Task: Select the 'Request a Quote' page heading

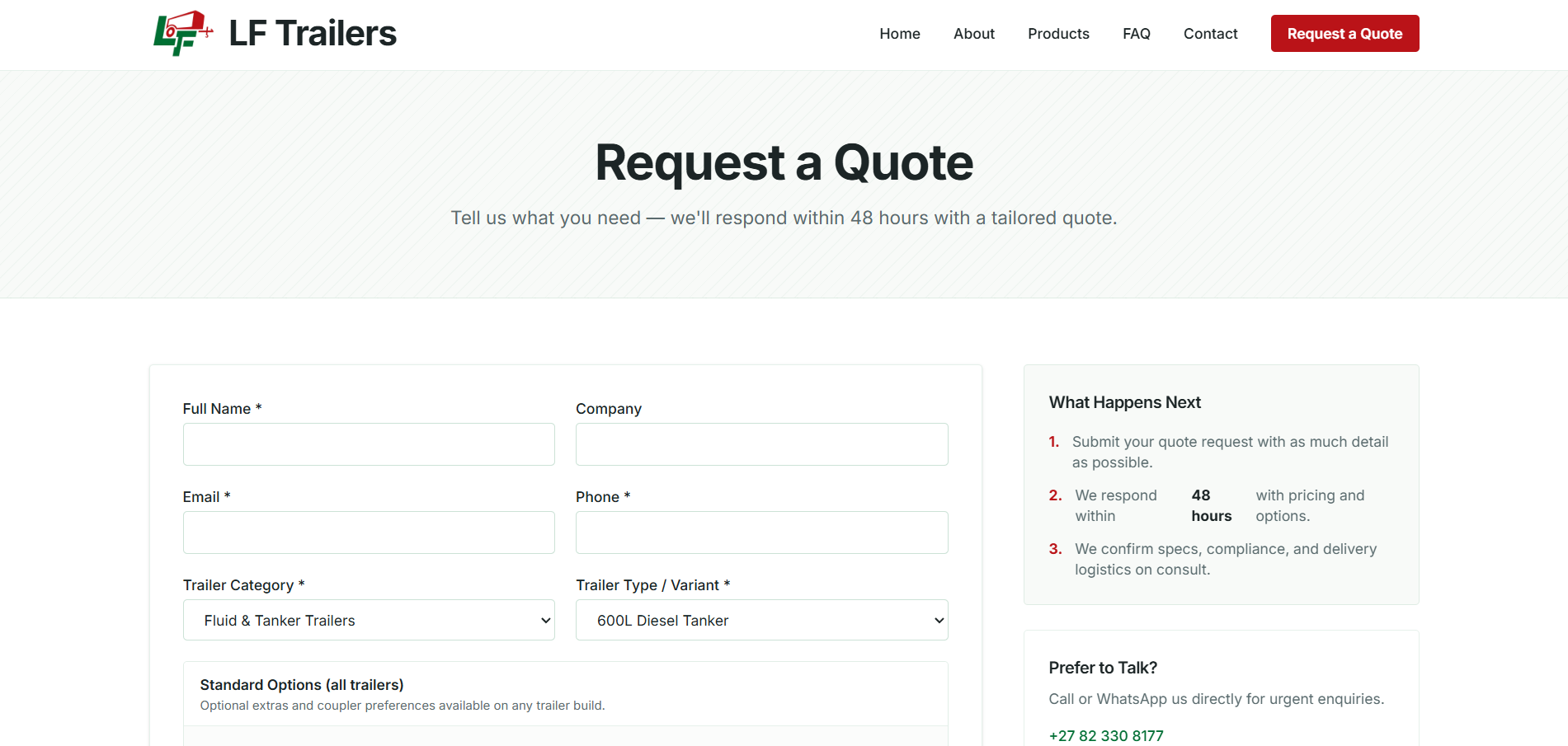Action: pos(784,162)
